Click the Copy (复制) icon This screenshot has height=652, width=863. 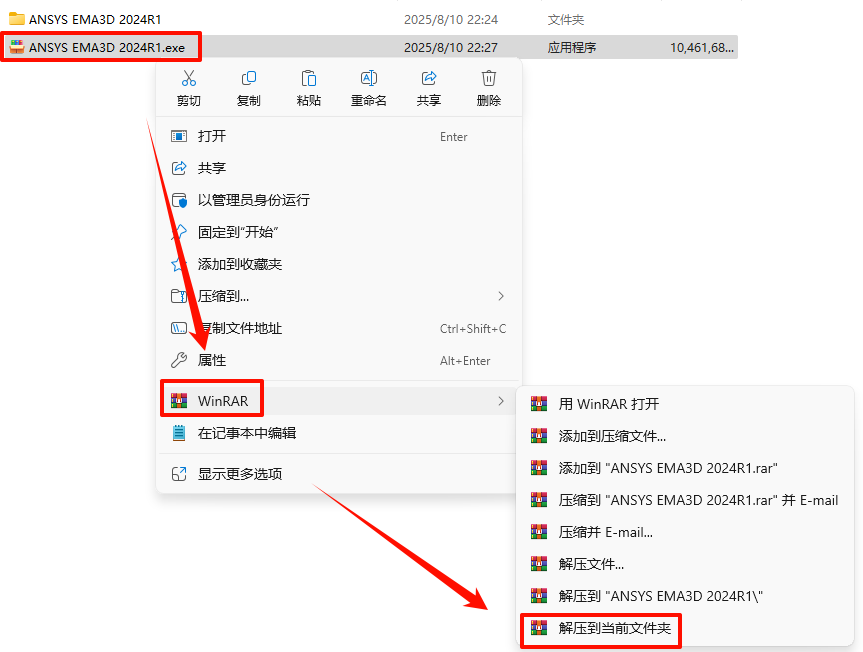coord(249,79)
